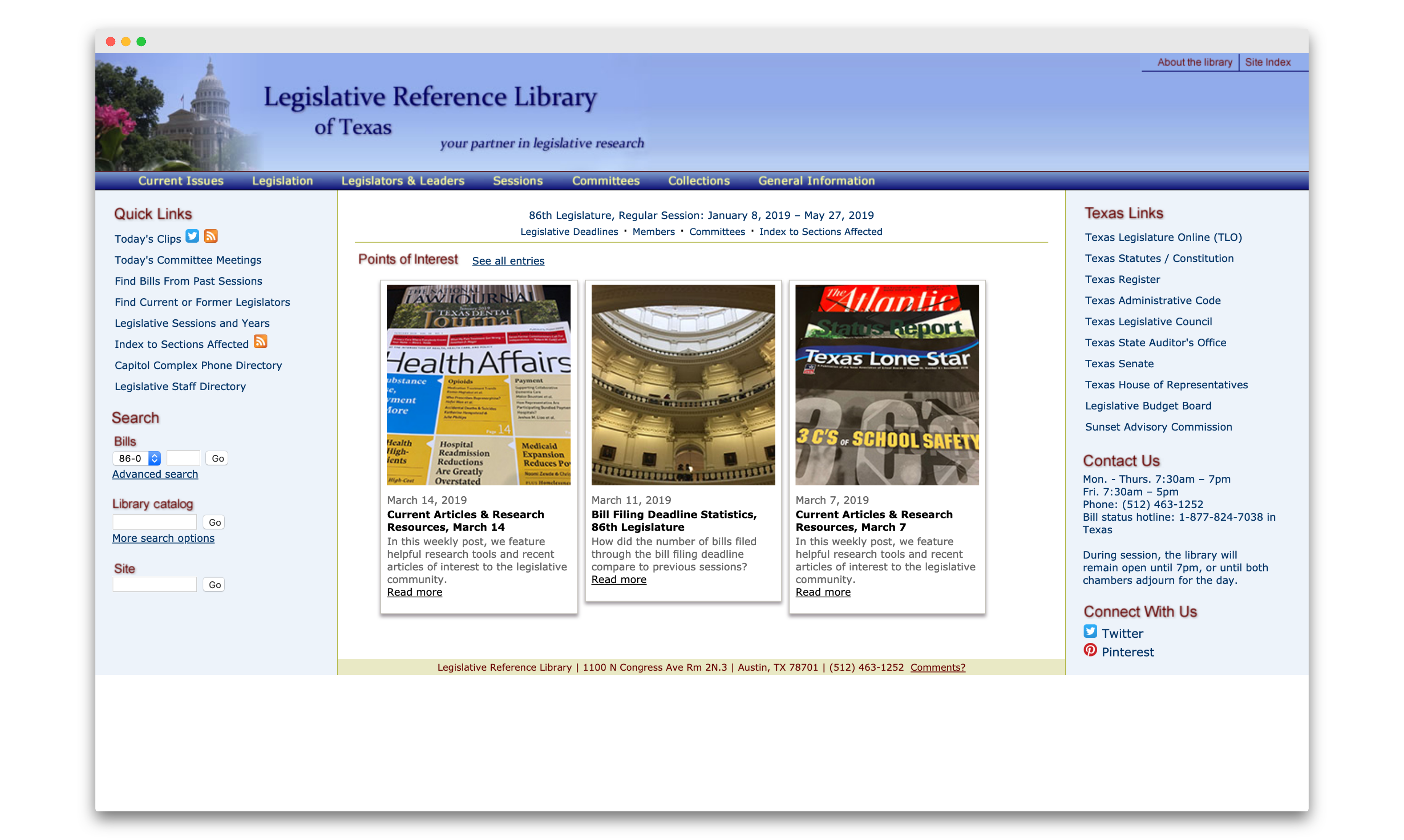Viewport: 1404px width, 840px height.
Task: Click Twitter bird icon under Connect With Us
Action: coord(1090,631)
